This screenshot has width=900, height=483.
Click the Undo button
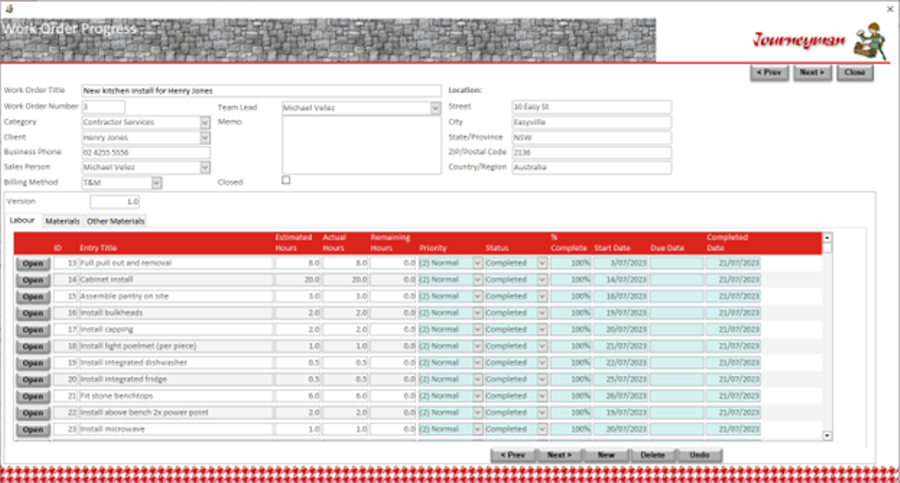click(699, 455)
